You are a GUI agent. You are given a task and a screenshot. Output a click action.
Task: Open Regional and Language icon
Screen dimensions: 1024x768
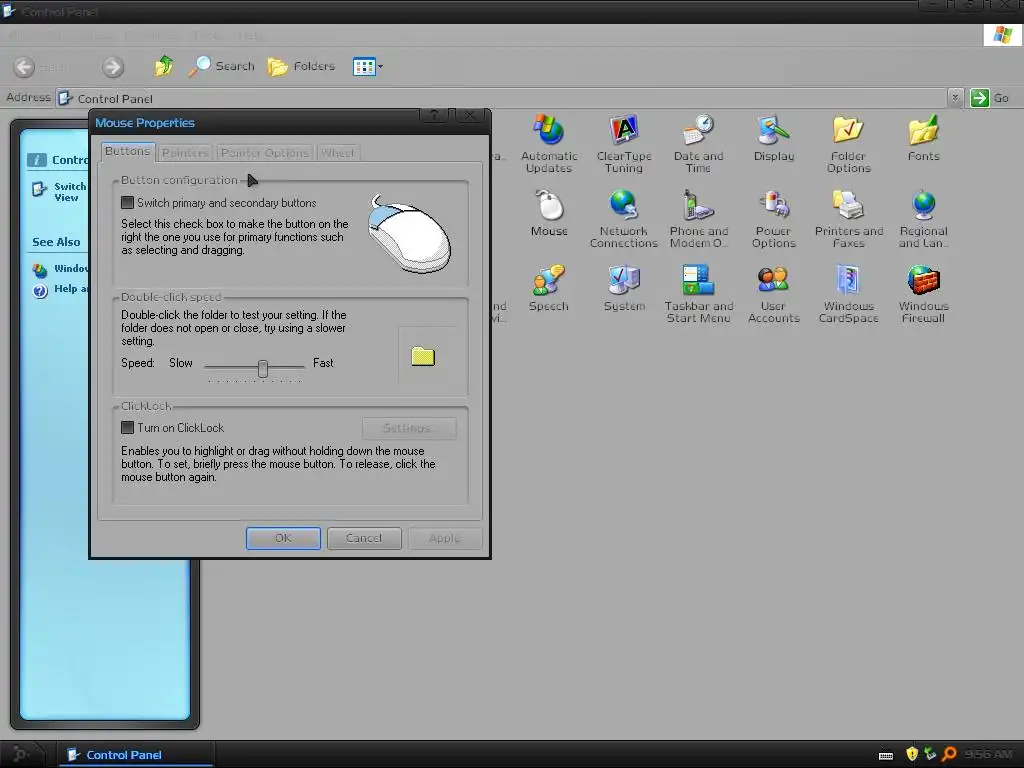click(923, 219)
